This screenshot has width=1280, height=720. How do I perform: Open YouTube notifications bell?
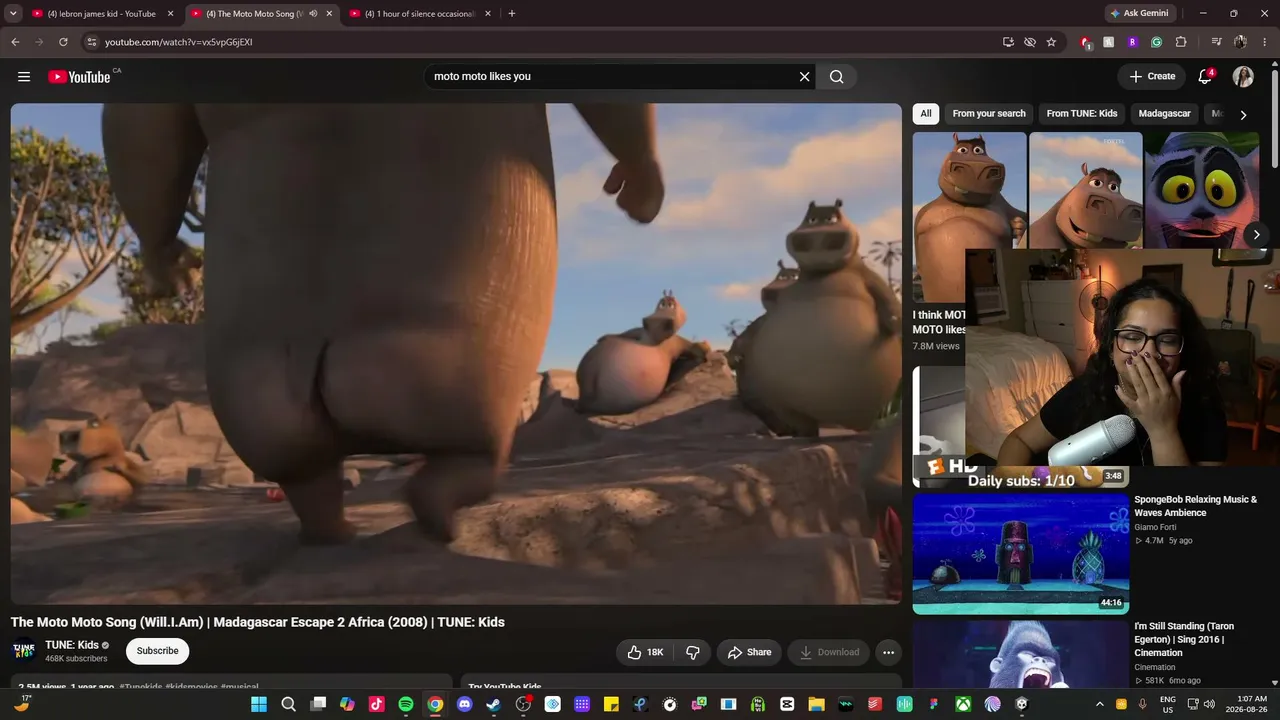click(1205, 77)
